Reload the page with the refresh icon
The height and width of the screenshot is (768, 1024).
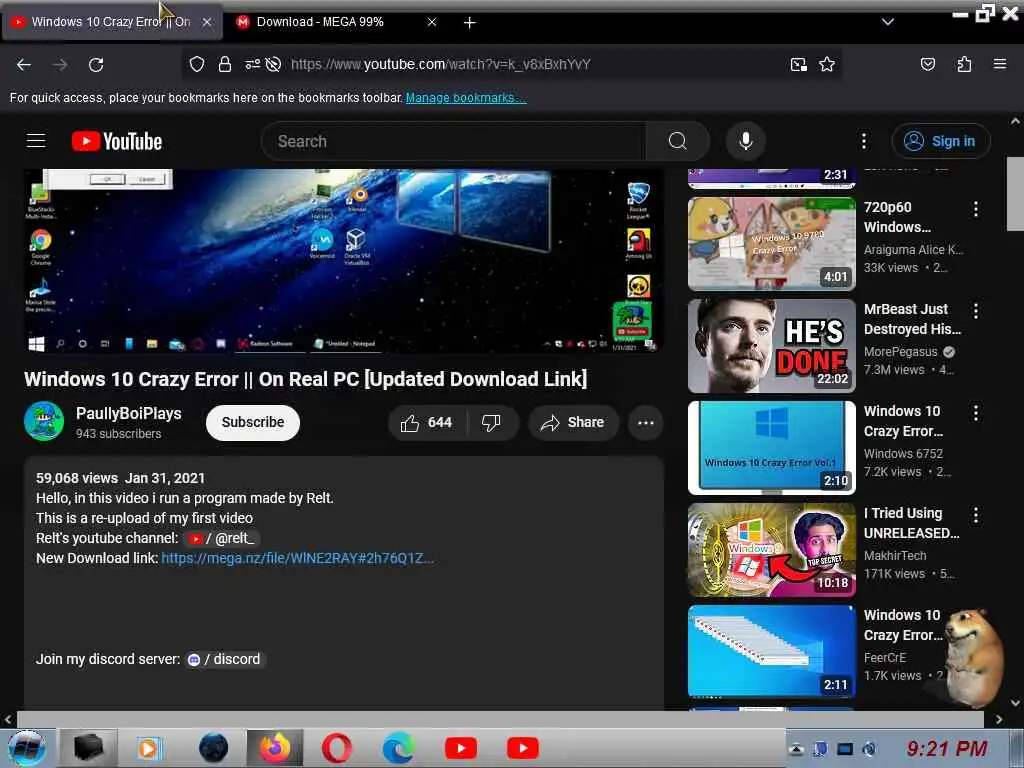point(96,65)
